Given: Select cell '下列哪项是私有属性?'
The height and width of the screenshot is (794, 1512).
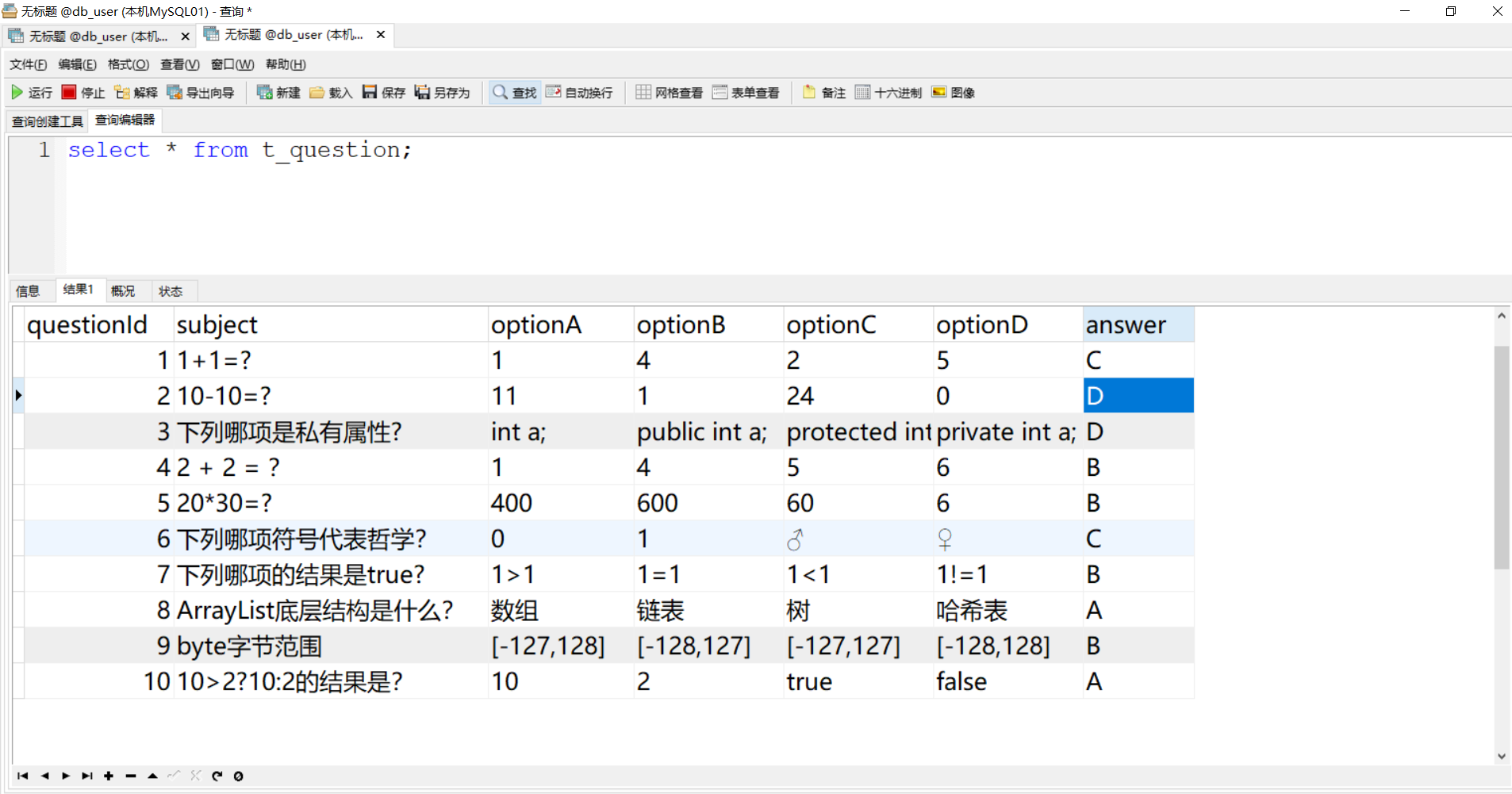Looking at the screenshot, I should [x=330, y=432].
